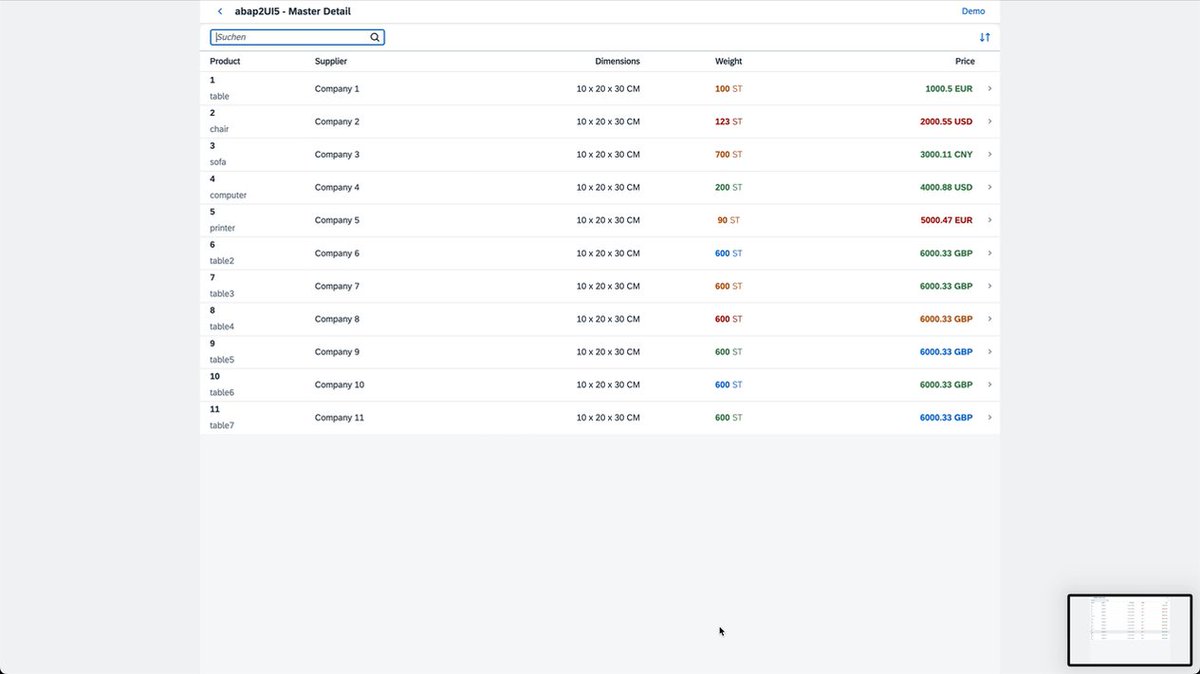1200x674 pixels.
Task: Select product name 'table3'
Action: [222, 294]
